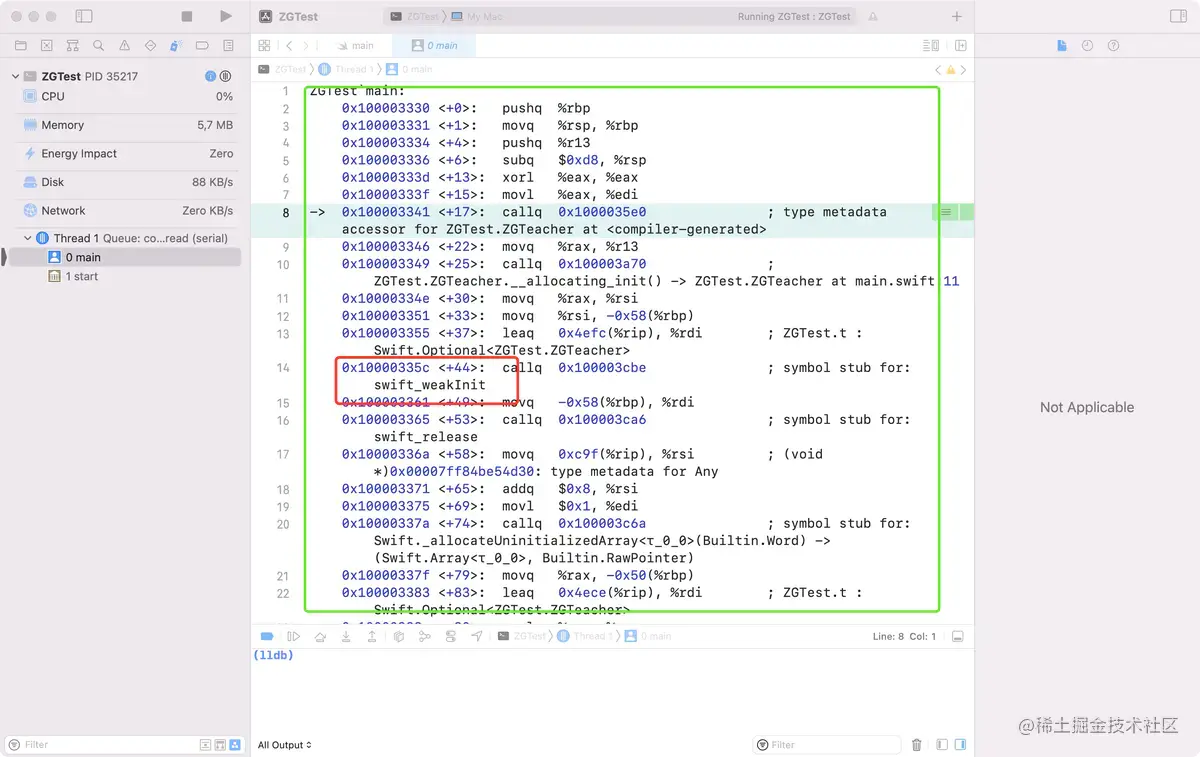Viewport: 1200px width, 757px height.
Task: Show the File inspector
Action: [1062, 46]
